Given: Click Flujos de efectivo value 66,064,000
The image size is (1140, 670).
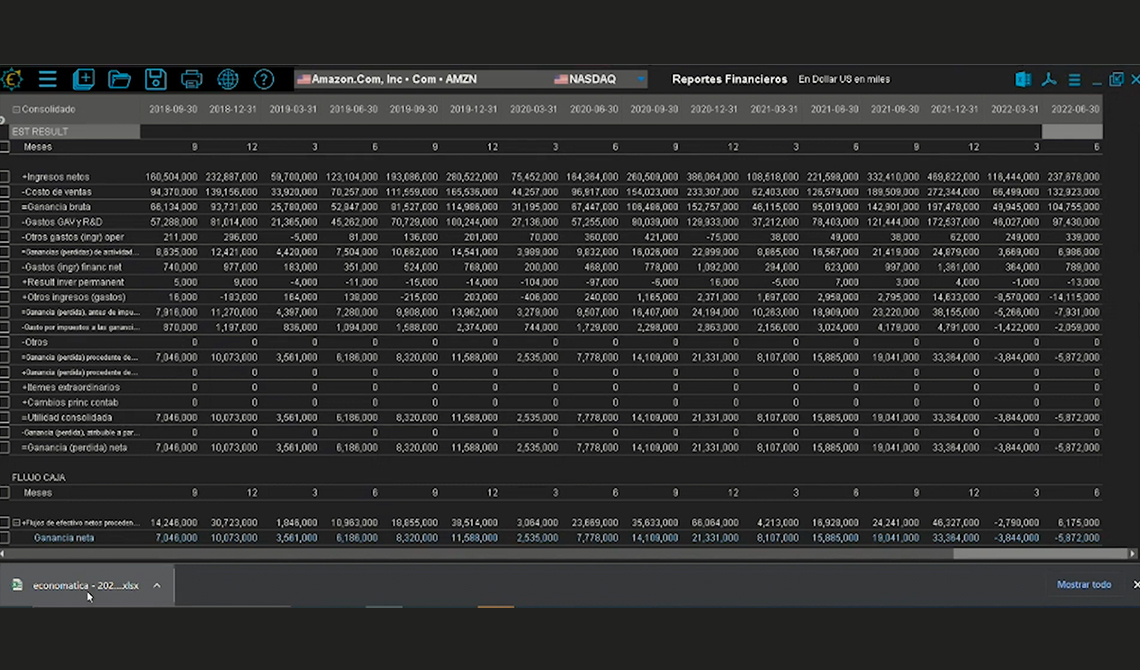Looking at the screenshot, I should pos(717,522).
